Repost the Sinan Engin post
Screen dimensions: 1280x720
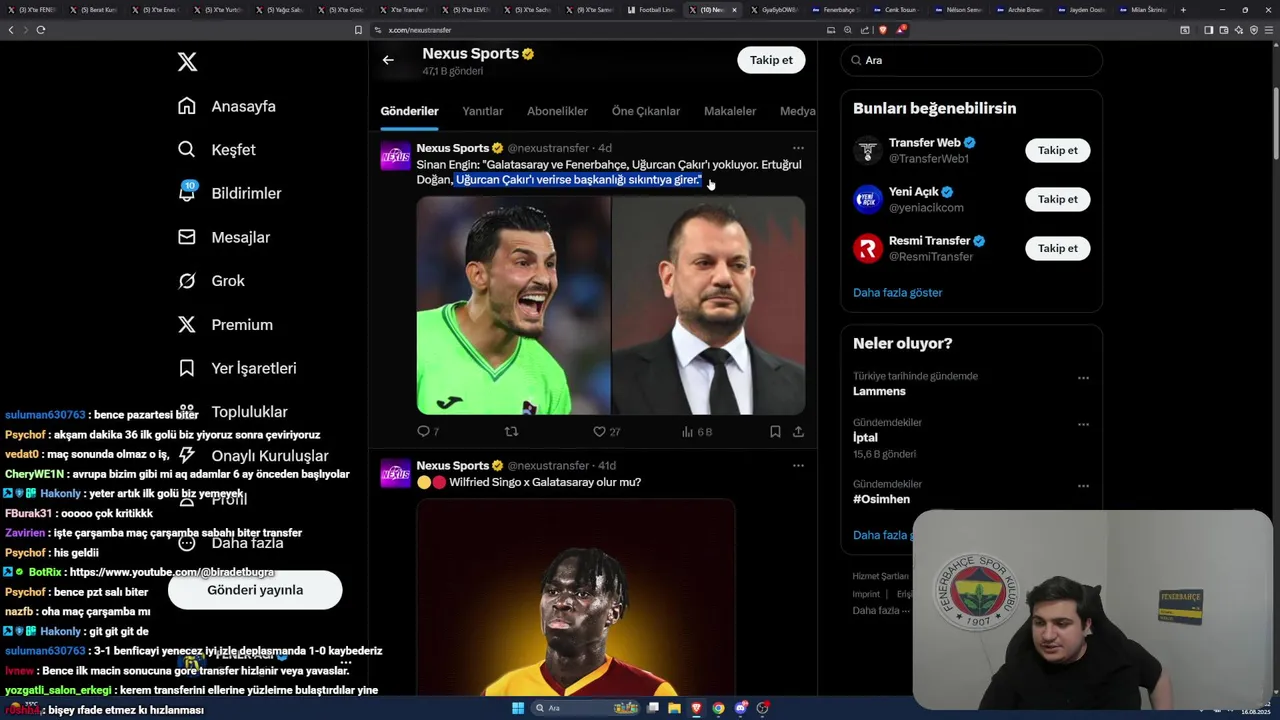tap(511, 431)
